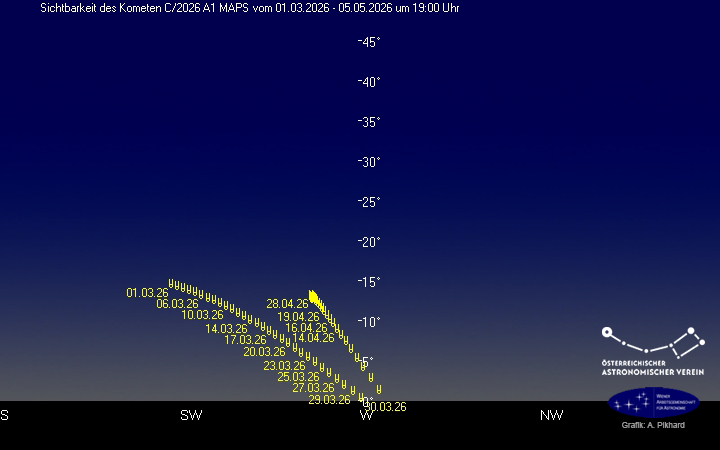Select the 06.03.26 date label
The width and height of the screenshot is (720, 450).
(177, 304)
